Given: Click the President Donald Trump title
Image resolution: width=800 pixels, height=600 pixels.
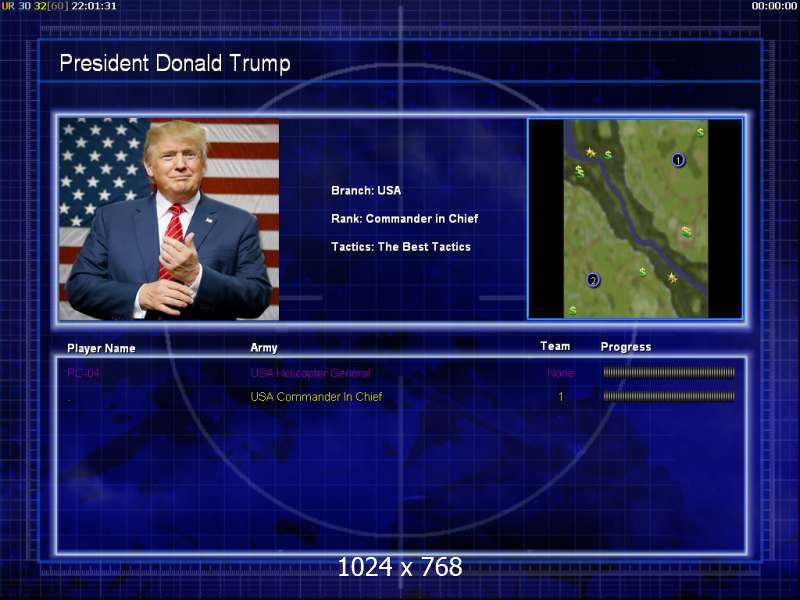Looking at the screenshot, I should (x=174, y=64).
